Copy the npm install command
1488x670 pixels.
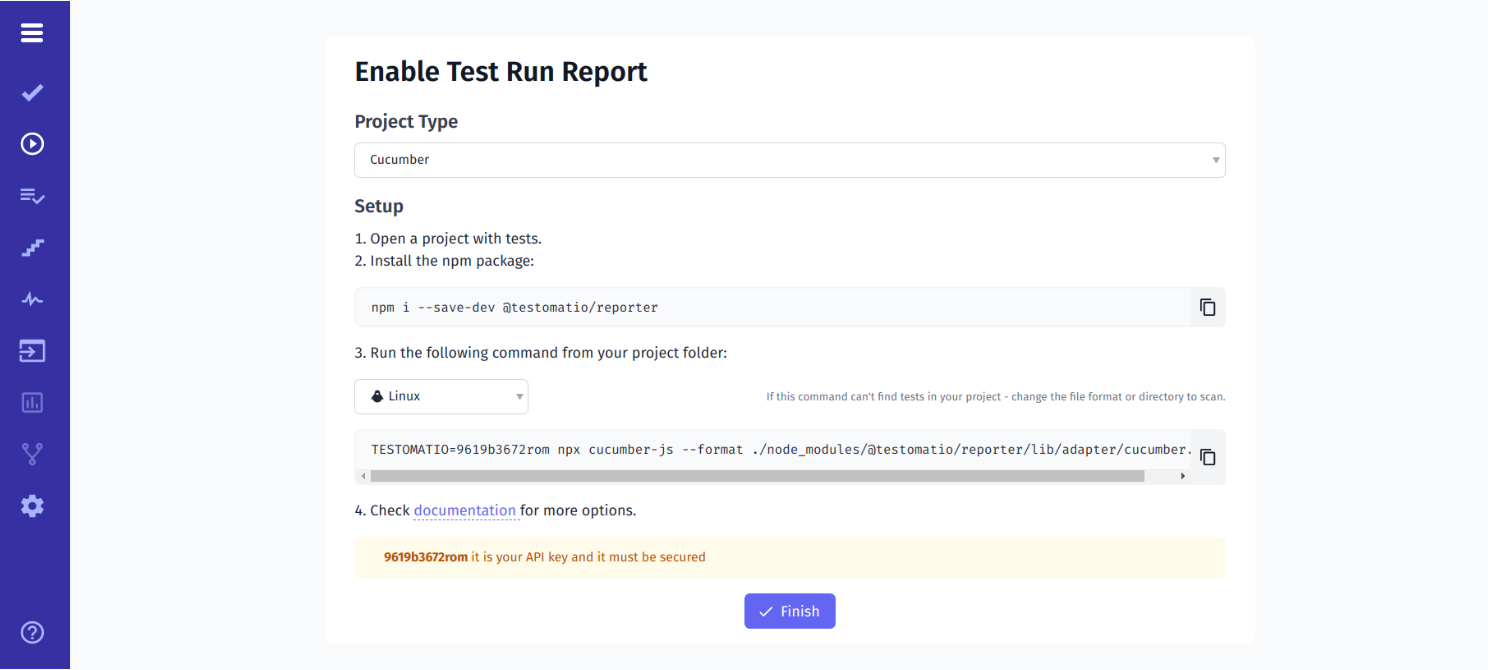(x=1207, y=307)
